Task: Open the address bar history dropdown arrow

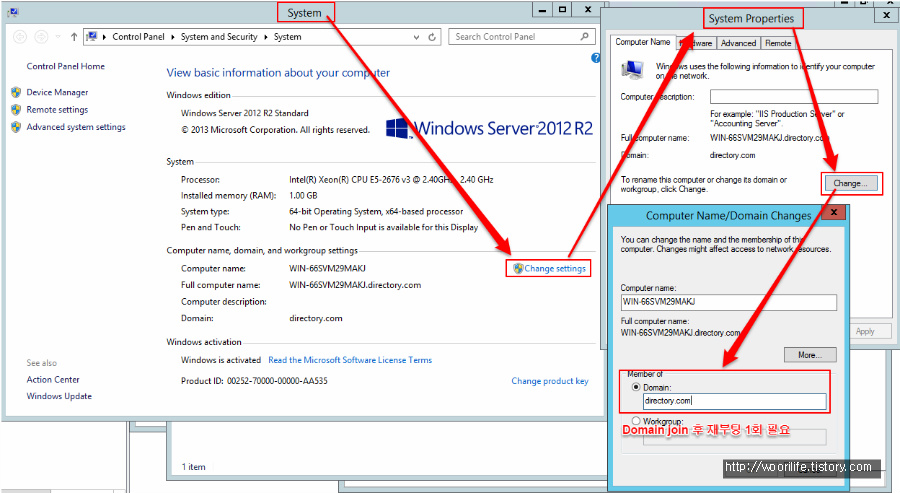Action: tap(416, 37)
